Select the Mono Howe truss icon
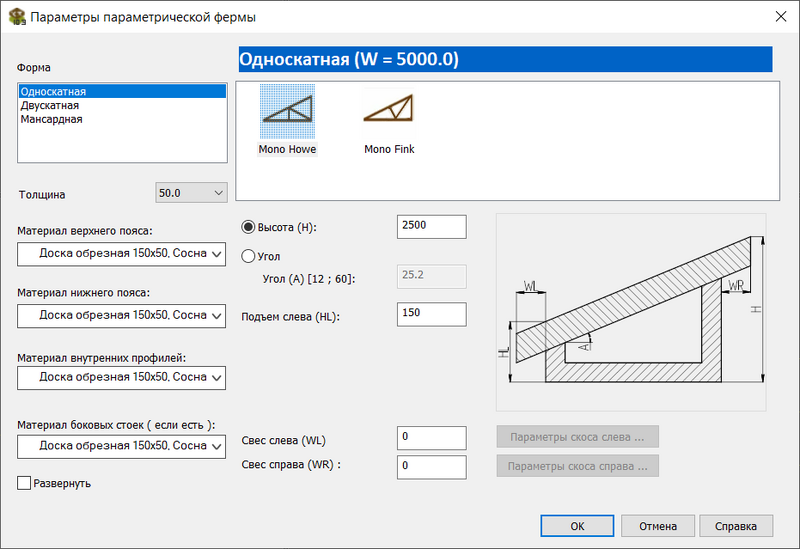 [x=287, y=112]
